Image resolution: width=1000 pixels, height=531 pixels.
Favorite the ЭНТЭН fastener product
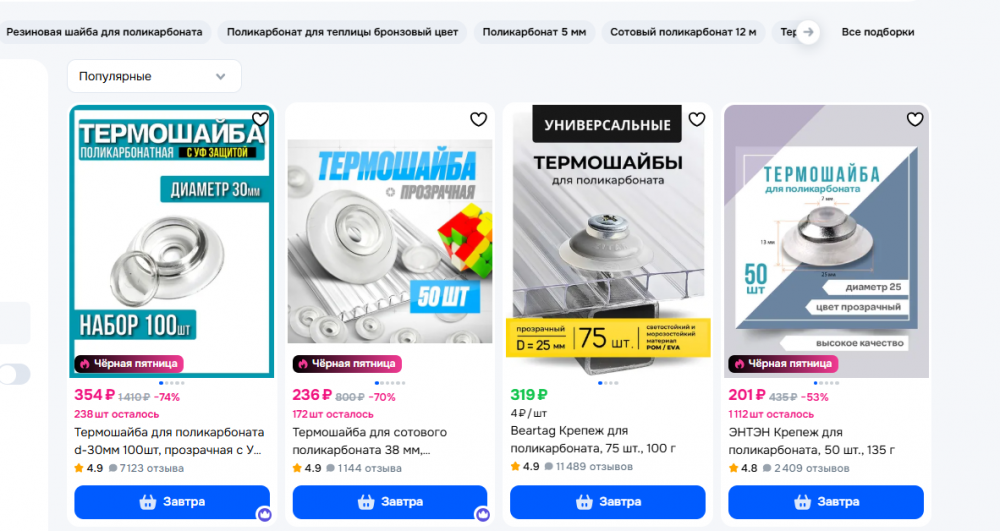915,119
